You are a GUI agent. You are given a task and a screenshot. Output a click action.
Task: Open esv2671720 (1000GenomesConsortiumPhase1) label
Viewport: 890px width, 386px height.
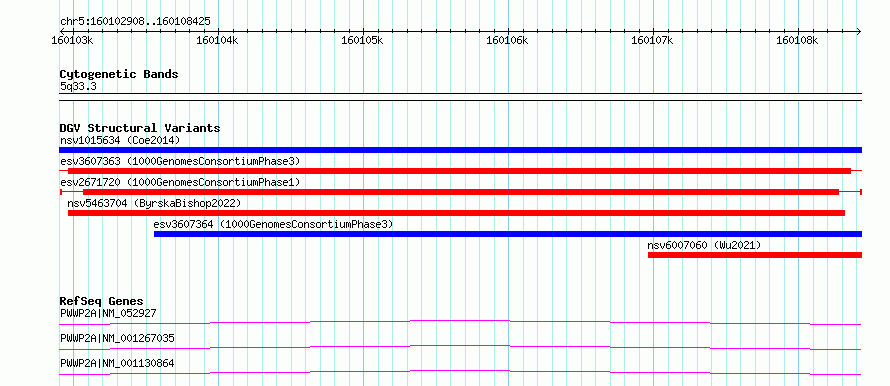(x=179, y=182)
